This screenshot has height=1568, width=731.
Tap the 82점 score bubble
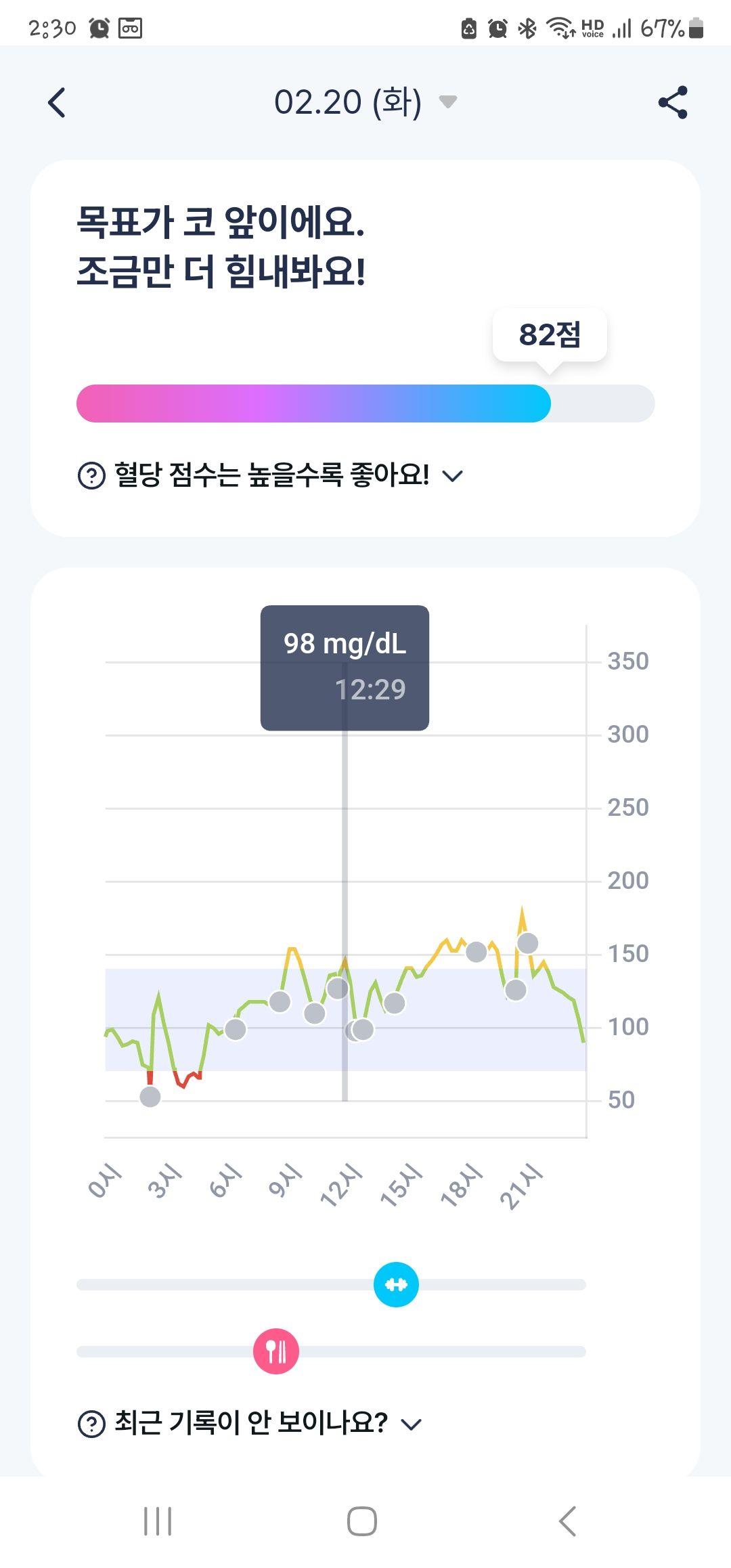click(x=550, y=334)
